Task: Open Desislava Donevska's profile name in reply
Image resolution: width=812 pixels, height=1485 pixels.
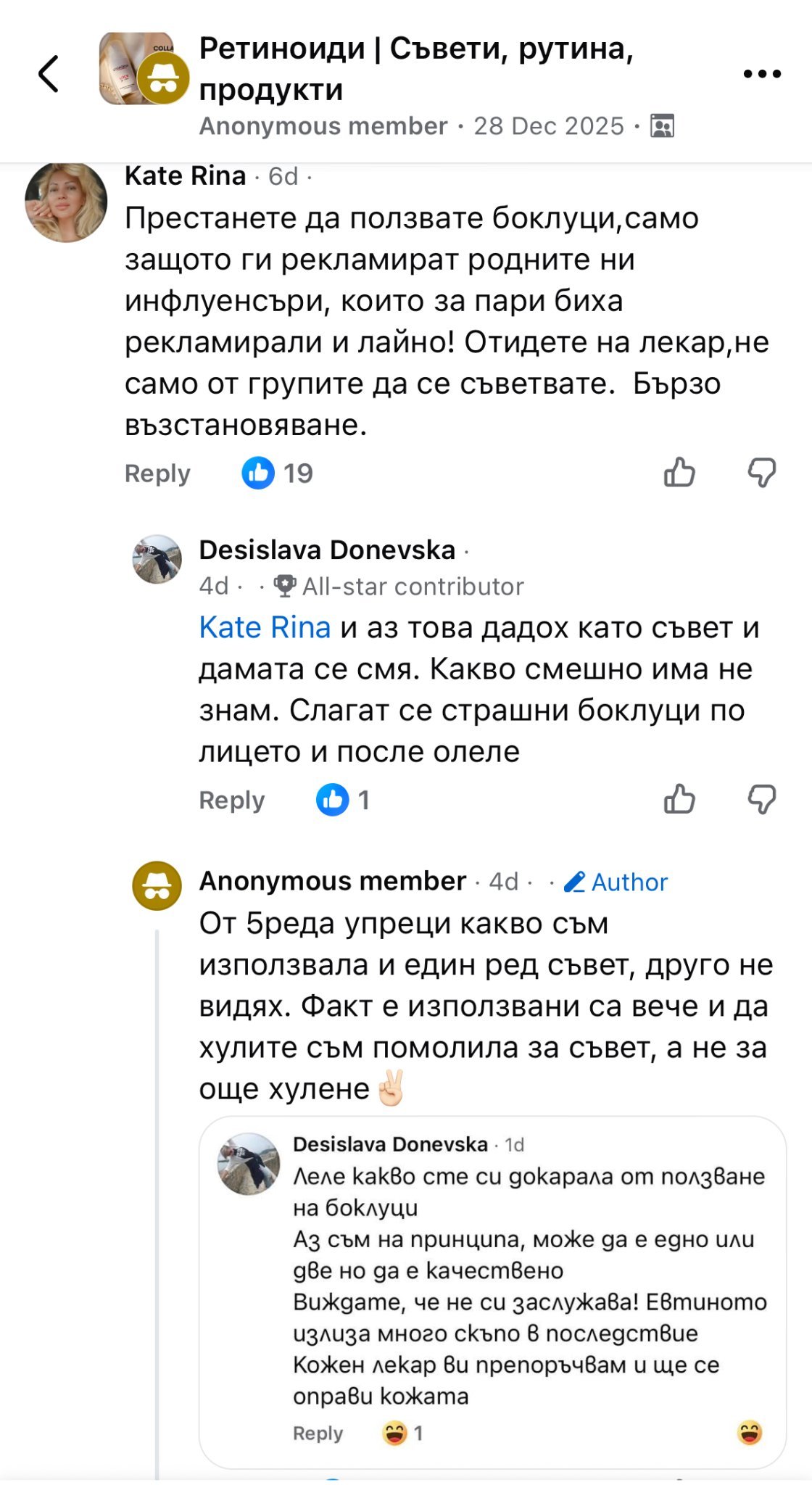Action: 327,550
